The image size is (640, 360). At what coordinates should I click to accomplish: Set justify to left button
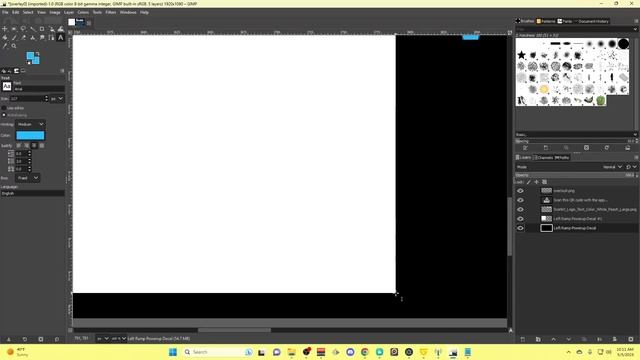(19, 146)
